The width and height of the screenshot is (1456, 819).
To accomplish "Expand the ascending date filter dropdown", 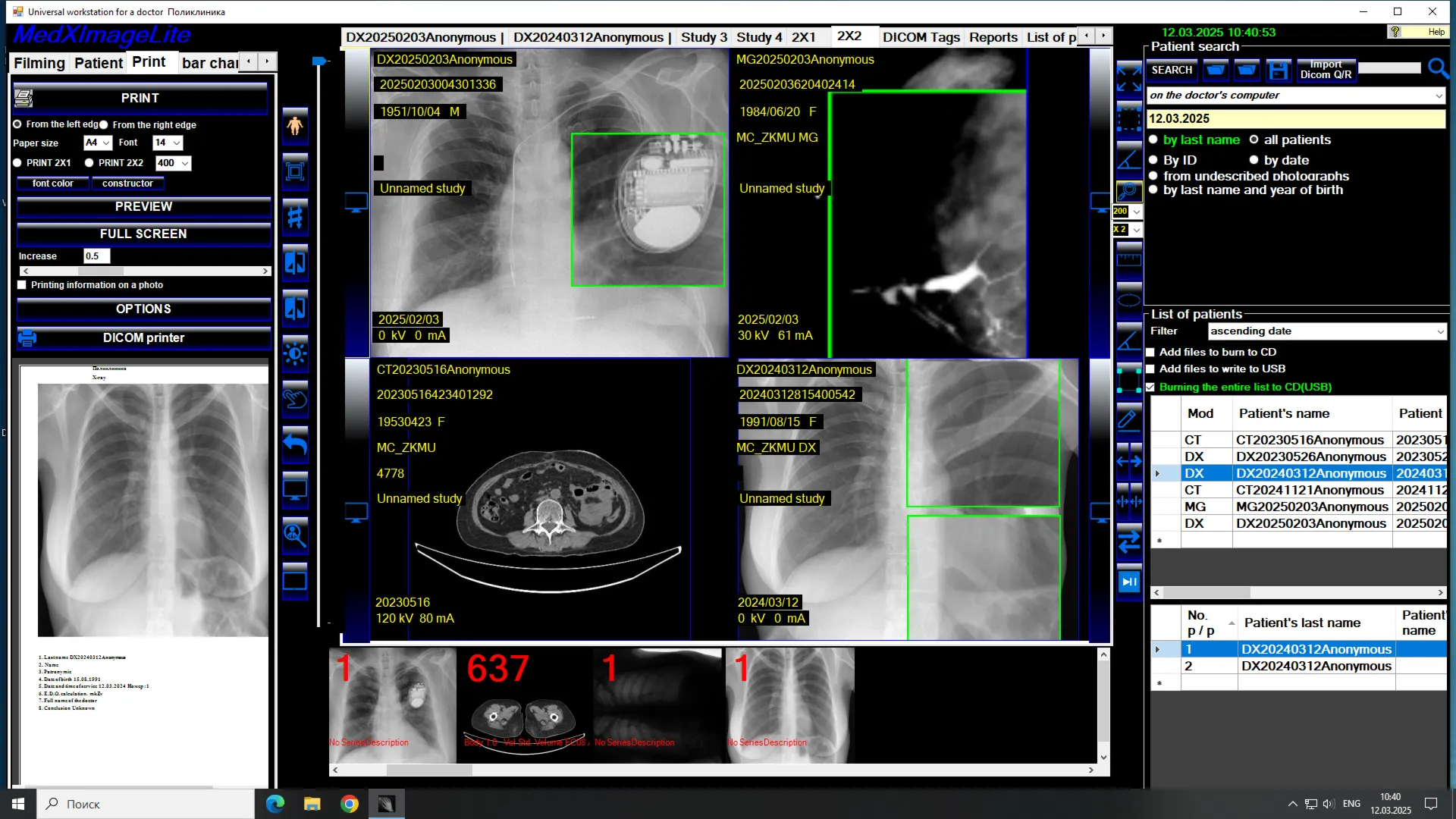I will pos(1327,331).
